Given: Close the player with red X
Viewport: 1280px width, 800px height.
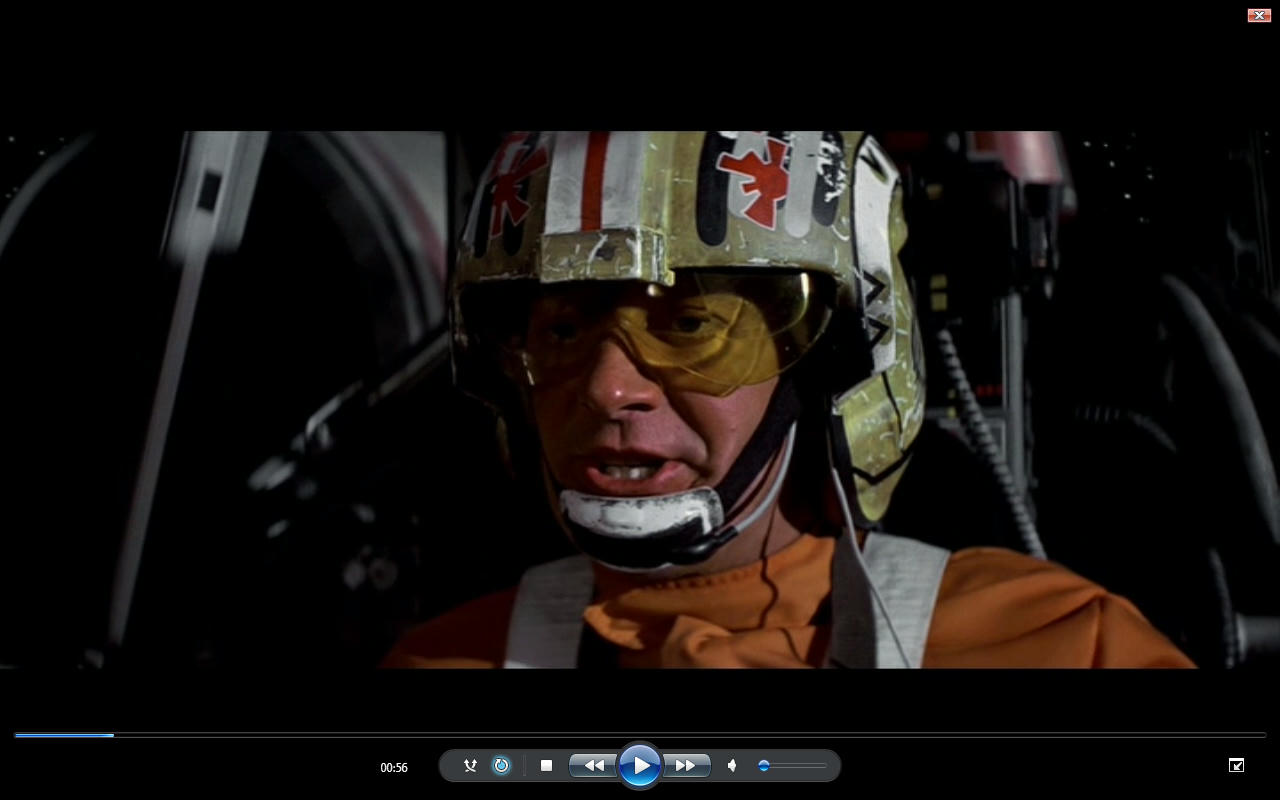Looking at the screenshot, I should (1259, 15).
